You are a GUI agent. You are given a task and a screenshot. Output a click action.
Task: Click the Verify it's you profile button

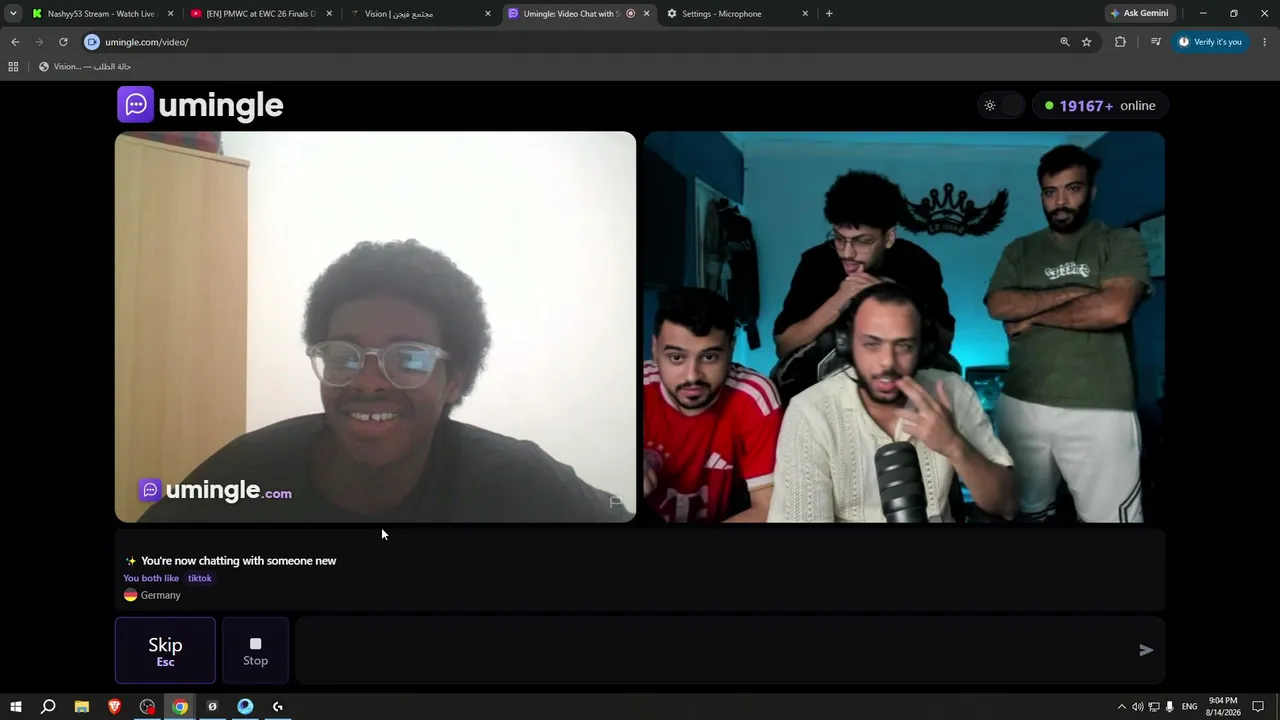pos(1210,42)
